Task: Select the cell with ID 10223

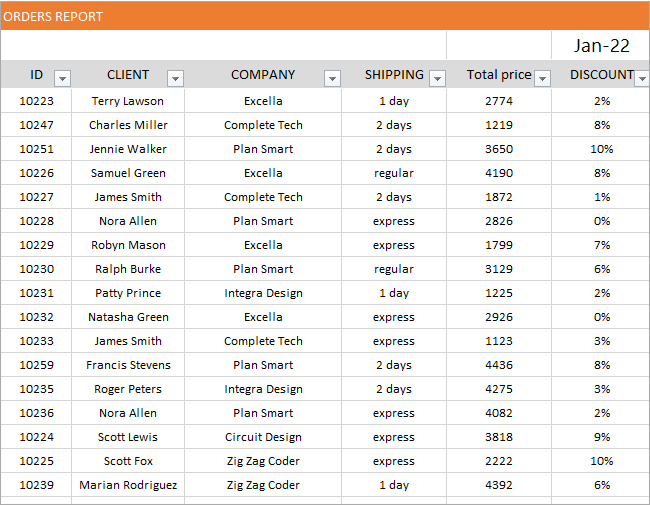Action: (x=36, y=101)
